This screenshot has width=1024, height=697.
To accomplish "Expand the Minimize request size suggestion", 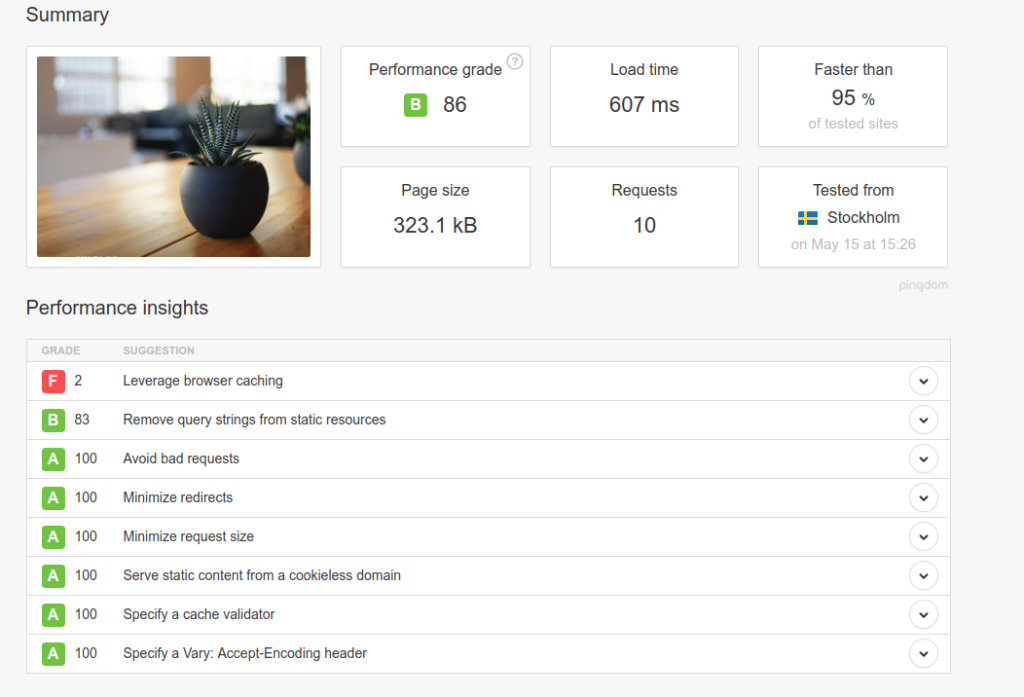I will click(923, 536).
